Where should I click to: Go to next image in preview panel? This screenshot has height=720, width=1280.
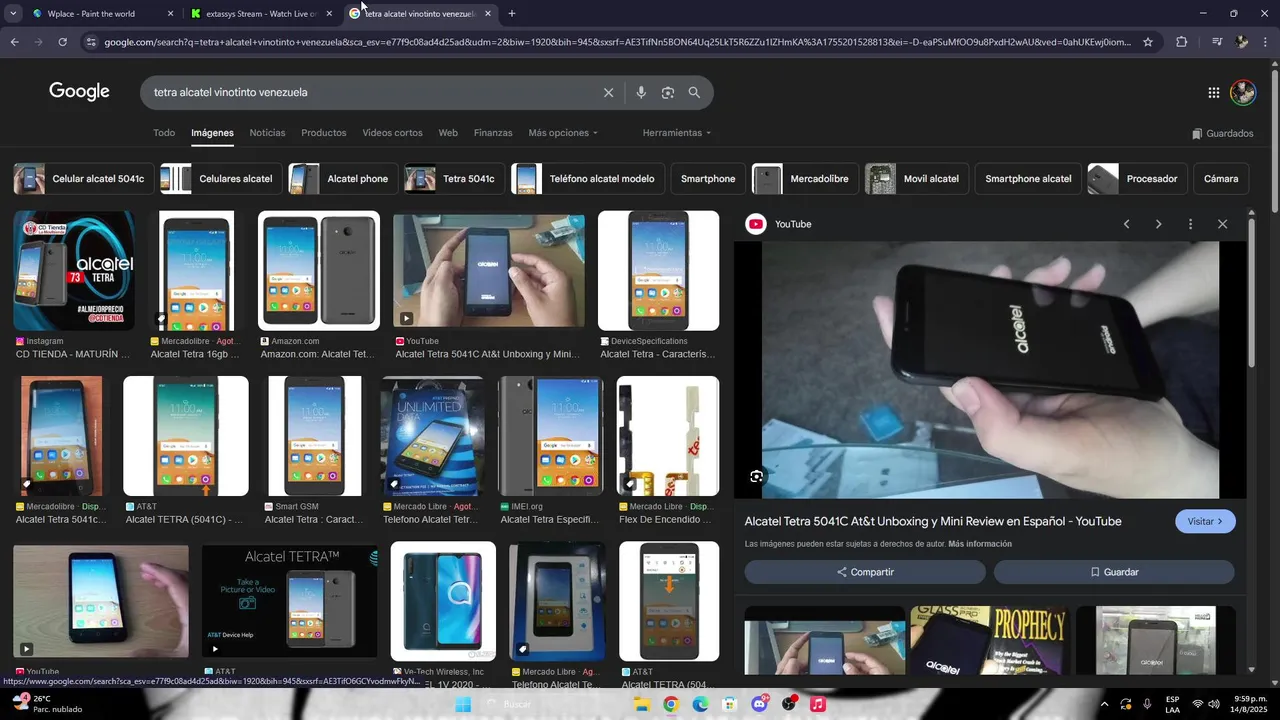1158,224
